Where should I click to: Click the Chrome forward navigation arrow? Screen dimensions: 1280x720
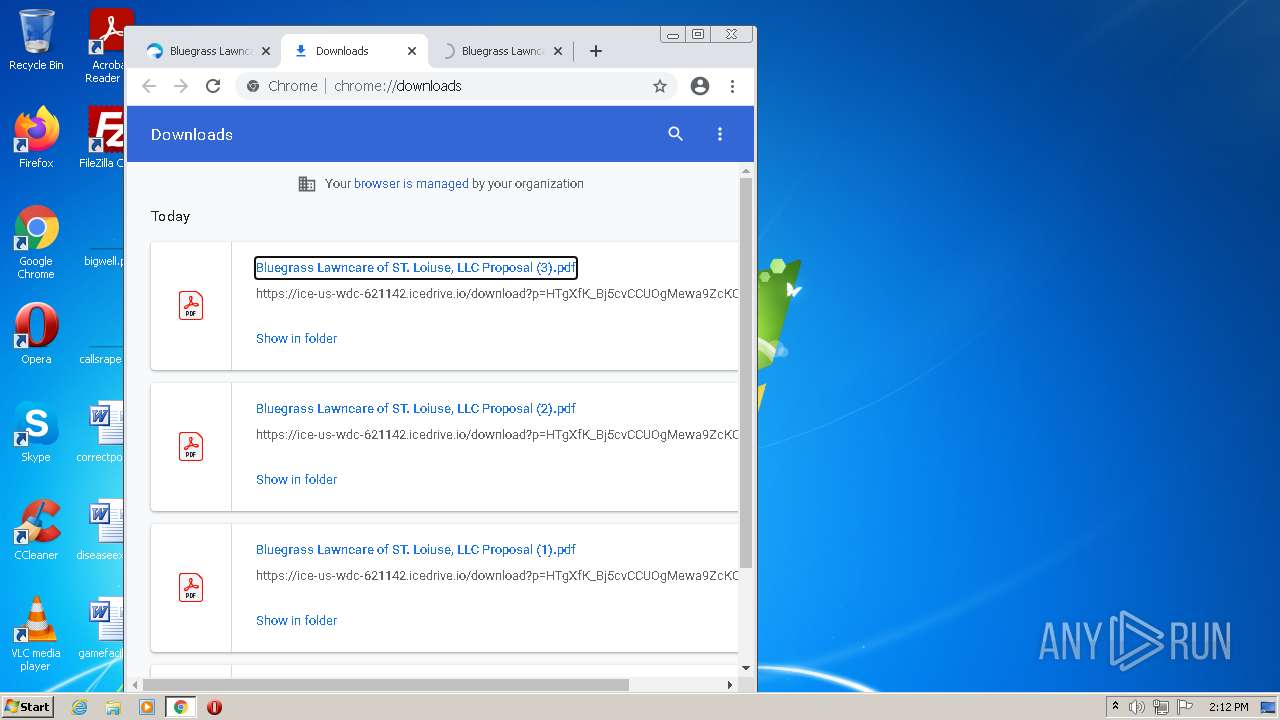click(x=181, y=86)
